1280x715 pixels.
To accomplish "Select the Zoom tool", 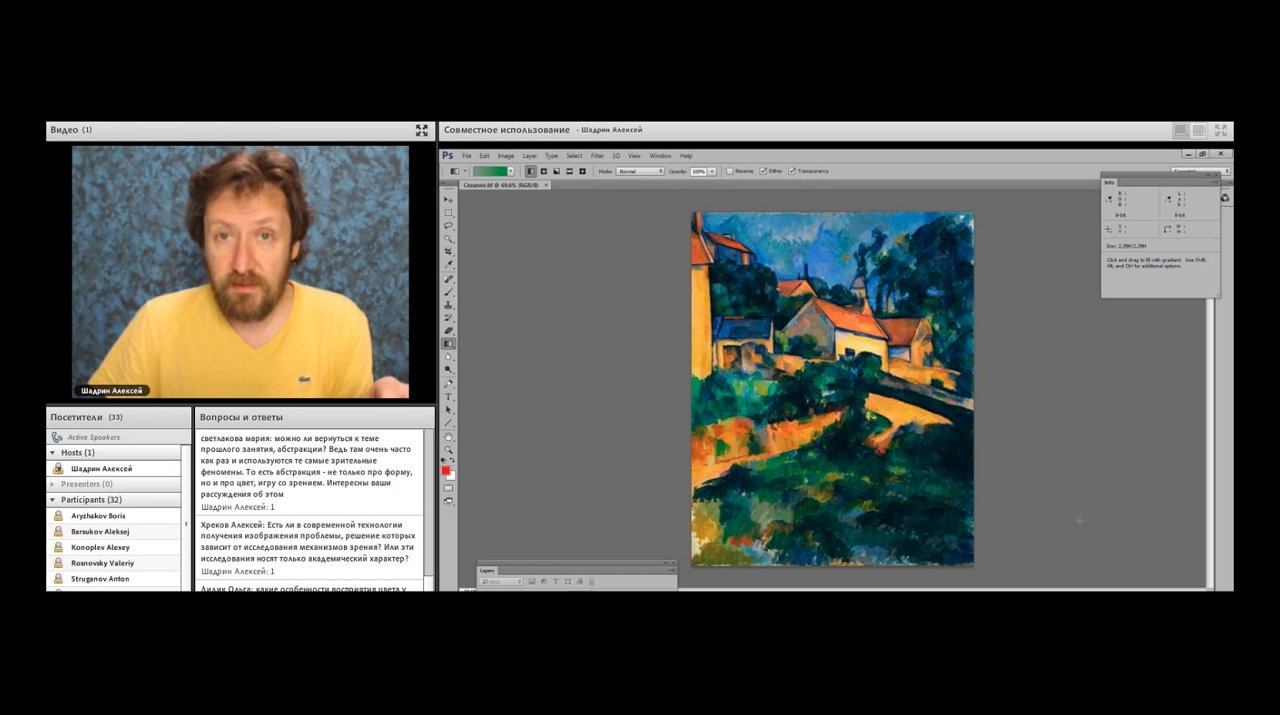I will (x=448, y=450).
